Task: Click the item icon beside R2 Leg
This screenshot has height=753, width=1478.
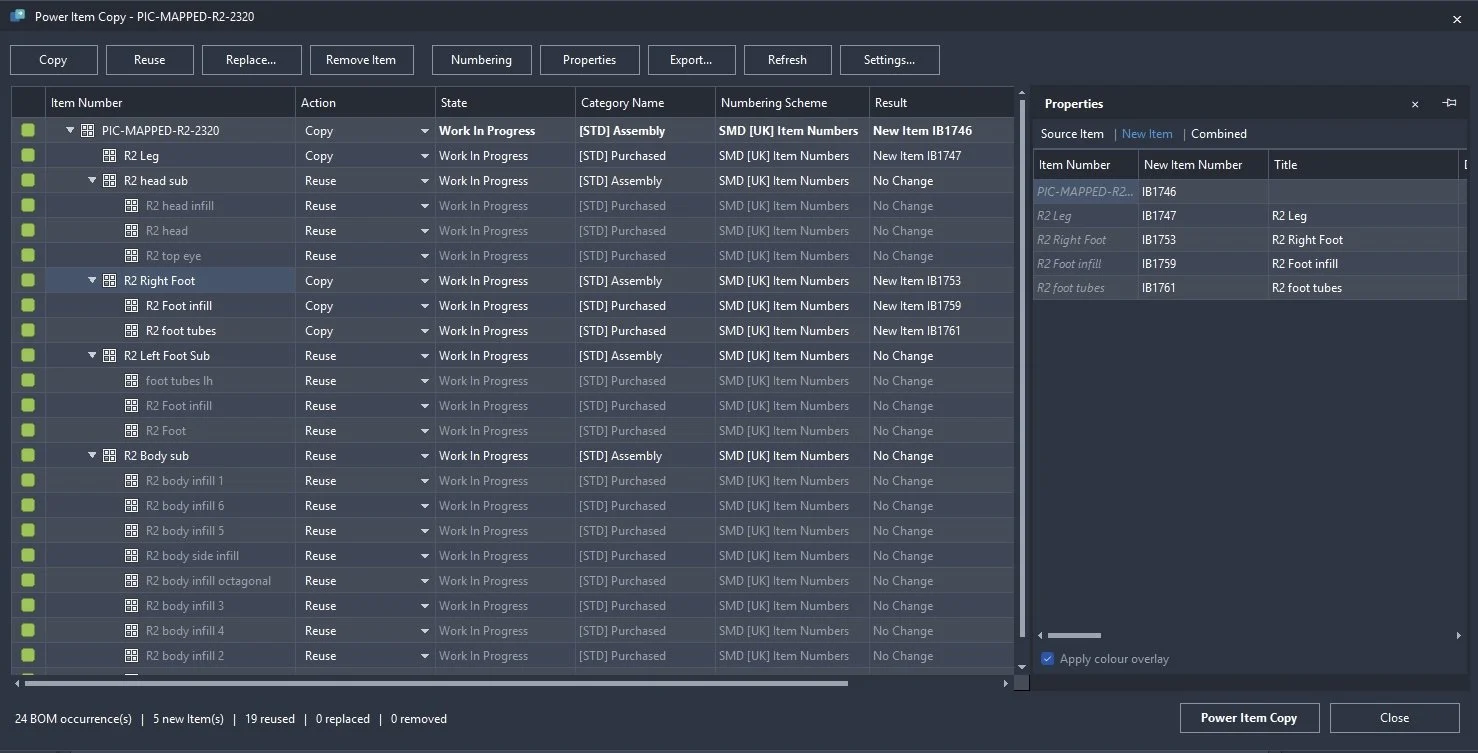Action: [109, 156]
